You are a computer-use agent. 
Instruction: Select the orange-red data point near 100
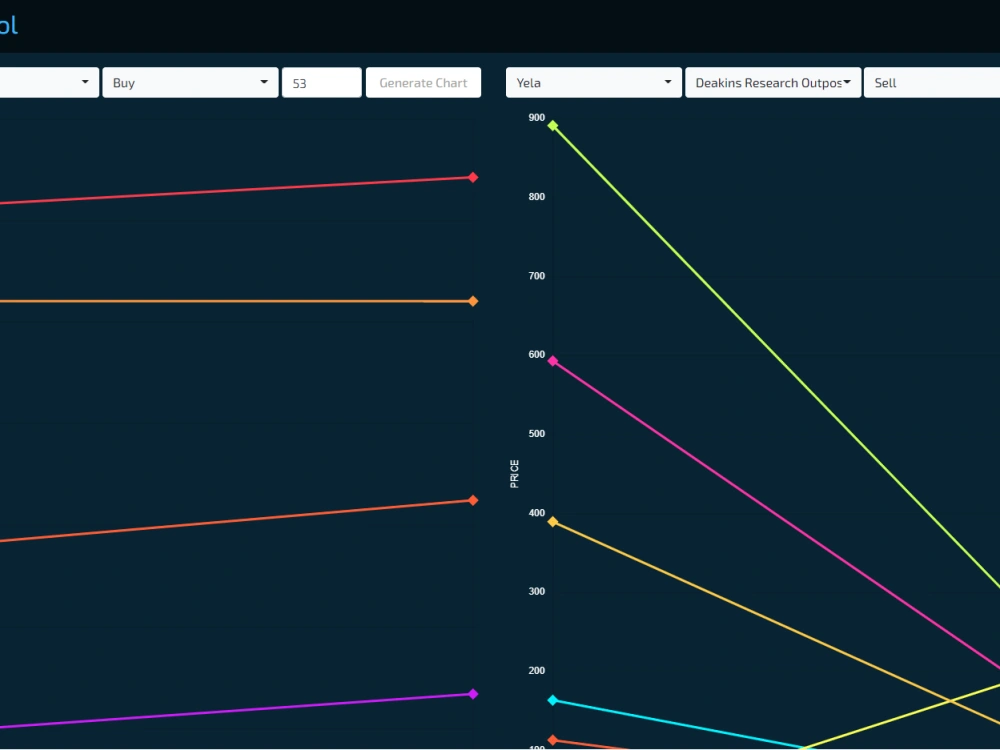click(553, 740)
